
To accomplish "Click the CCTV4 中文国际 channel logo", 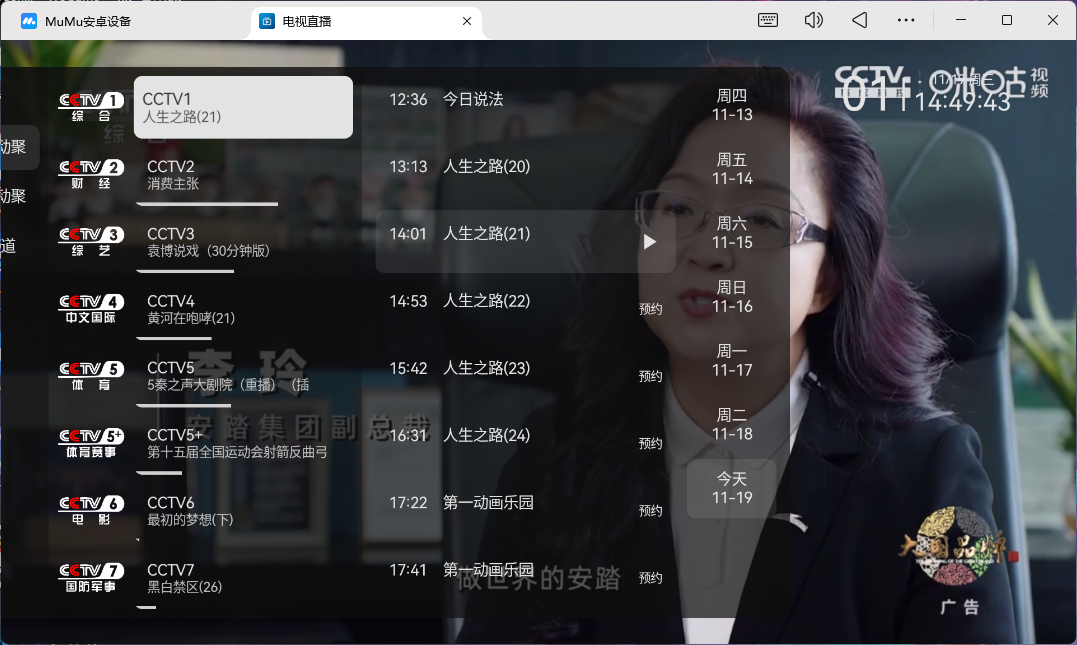I will click(91, 309).
